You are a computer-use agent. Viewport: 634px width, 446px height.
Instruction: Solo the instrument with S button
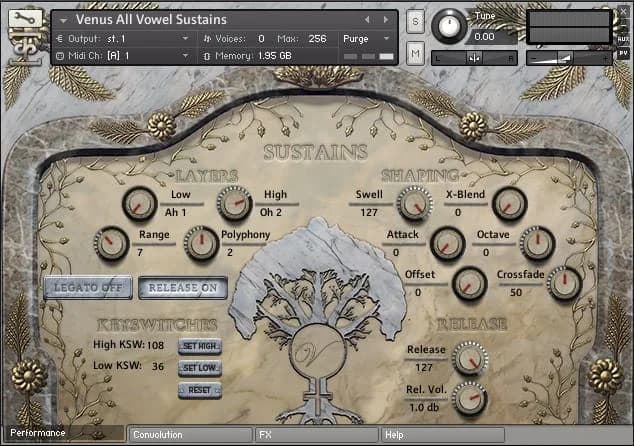[x=415, y=21]
